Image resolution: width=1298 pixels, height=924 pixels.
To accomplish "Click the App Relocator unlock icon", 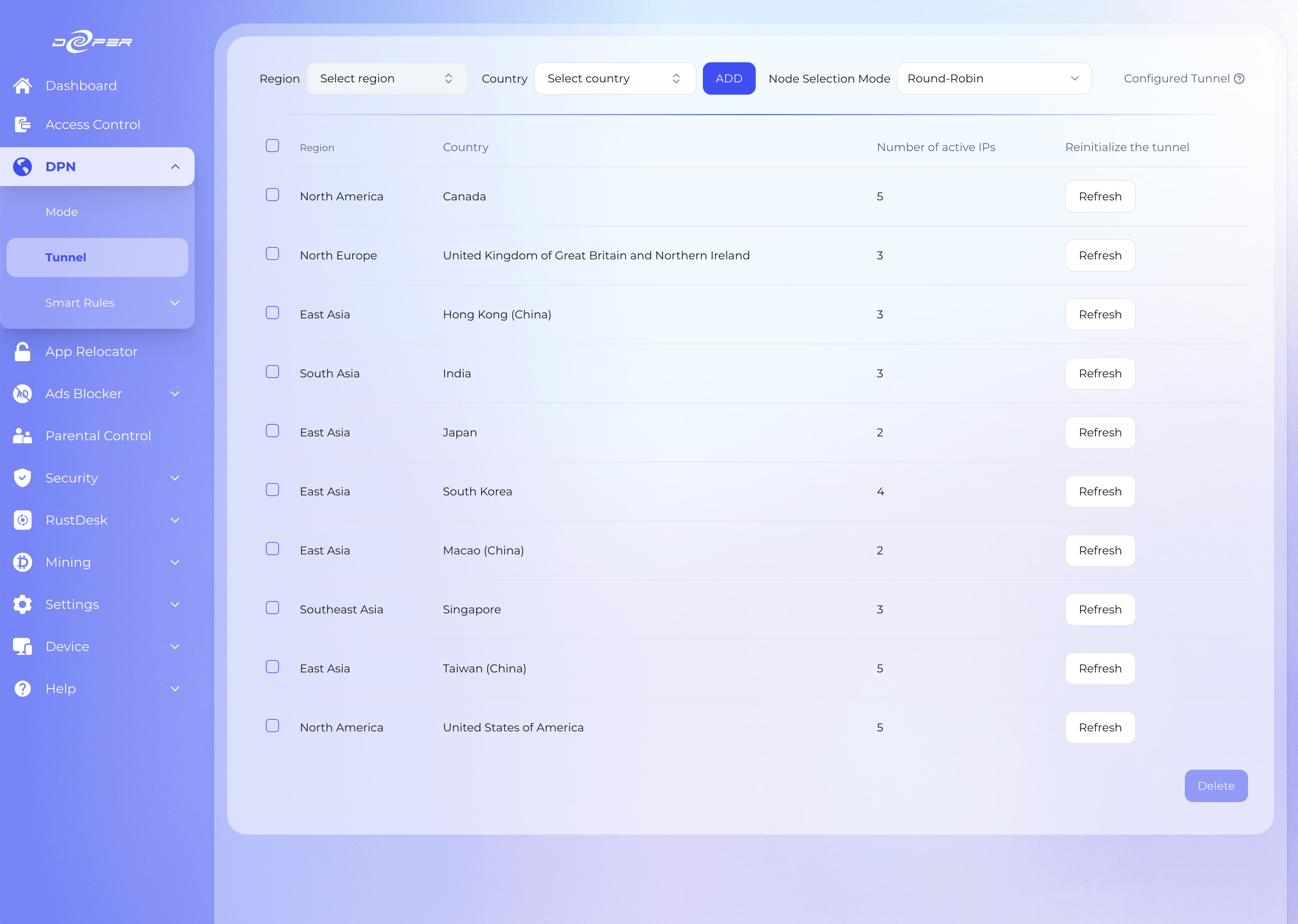I will [x=22, y=352].
